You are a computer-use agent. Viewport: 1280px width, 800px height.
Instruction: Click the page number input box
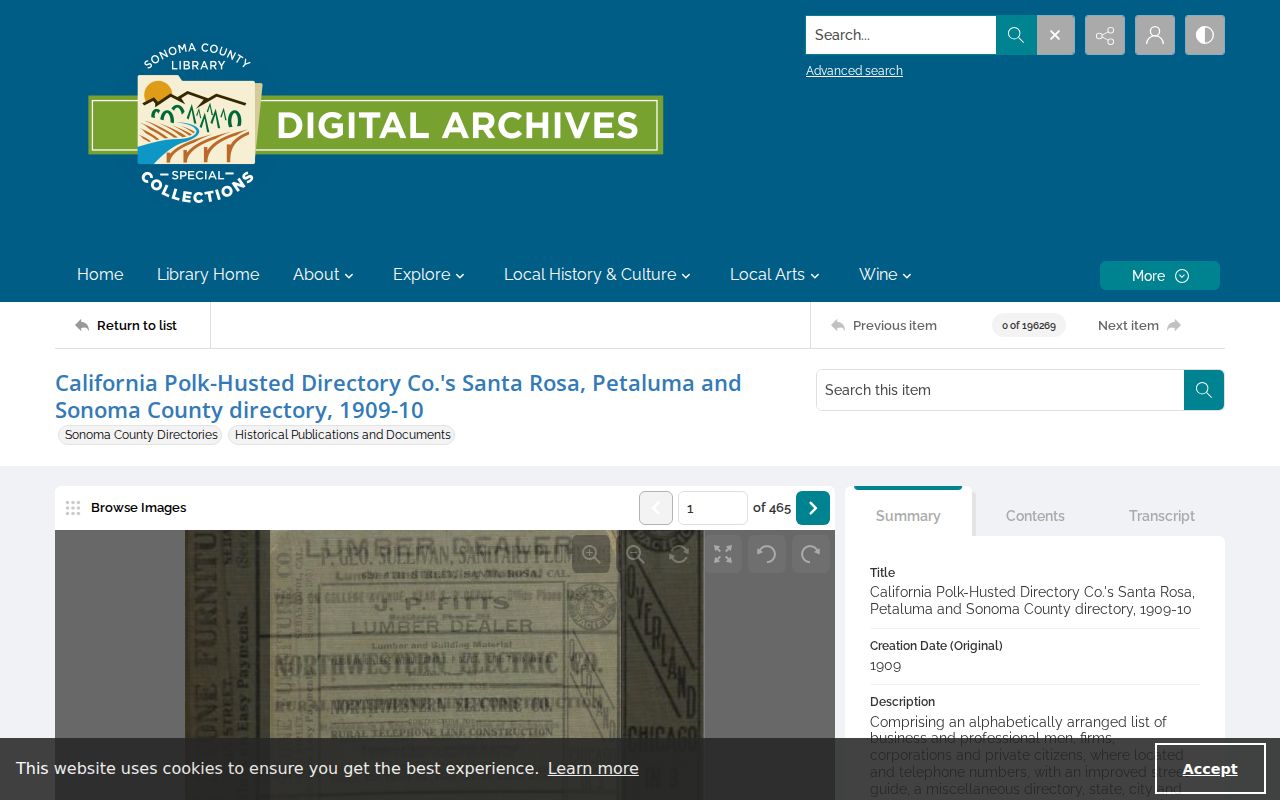(x=712, y=508)
